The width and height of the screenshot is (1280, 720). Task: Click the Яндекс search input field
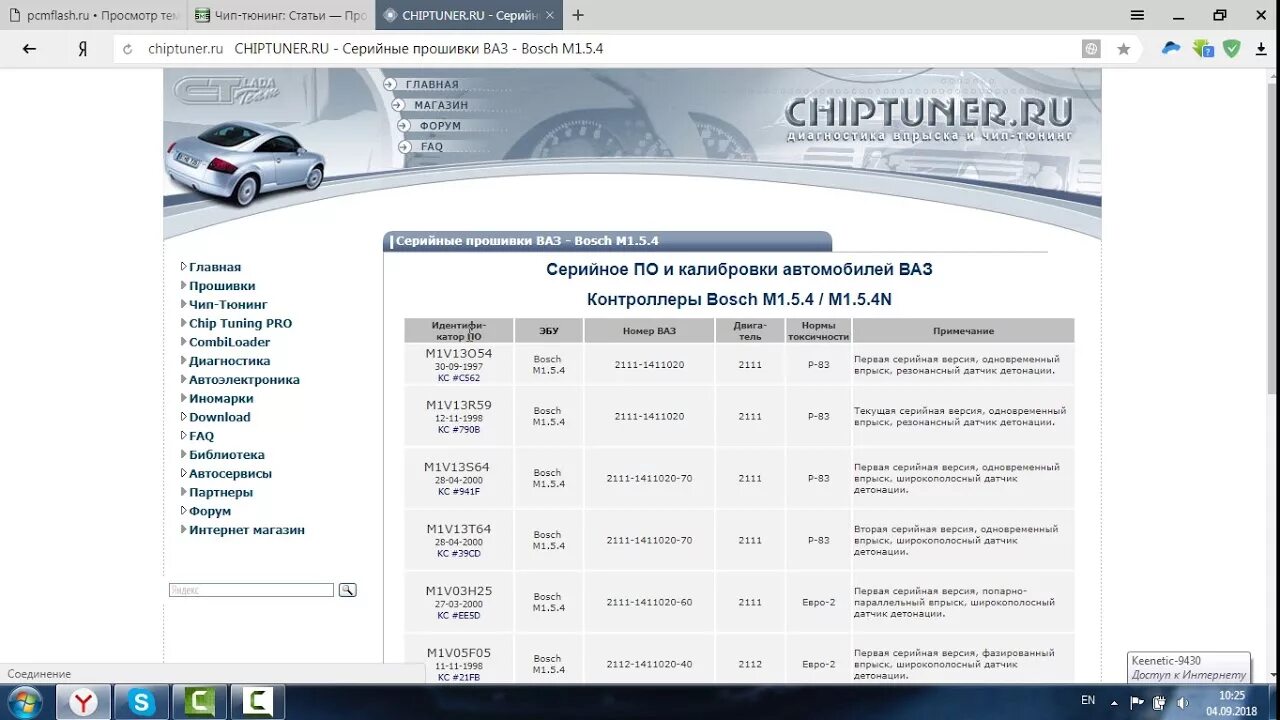(x=251, y=590)
